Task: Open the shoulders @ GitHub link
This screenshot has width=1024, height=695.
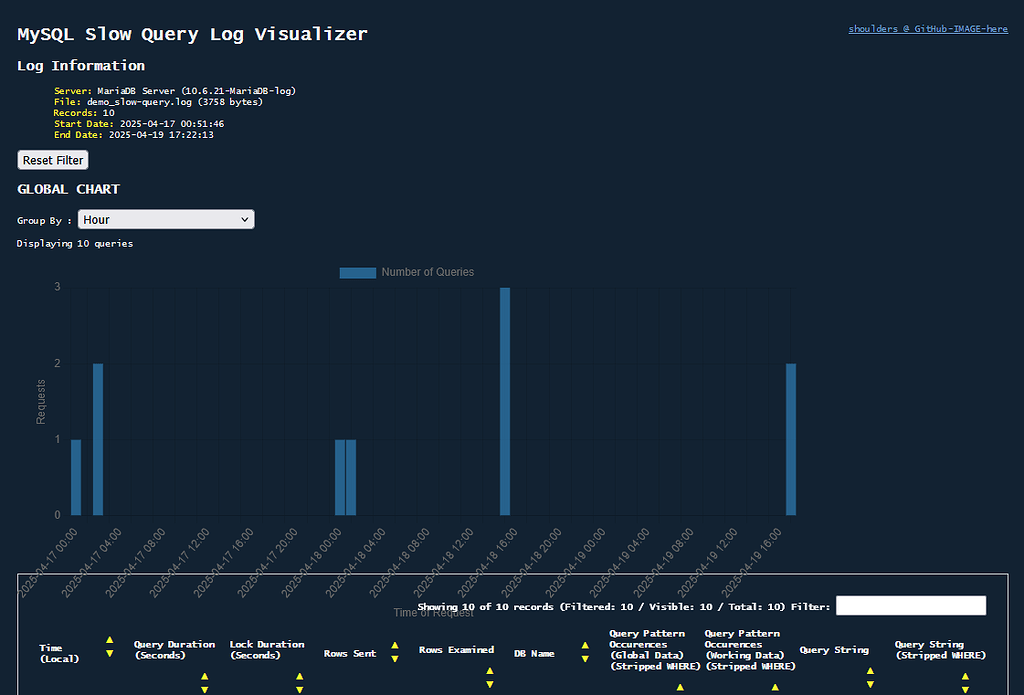Action: 927,28
